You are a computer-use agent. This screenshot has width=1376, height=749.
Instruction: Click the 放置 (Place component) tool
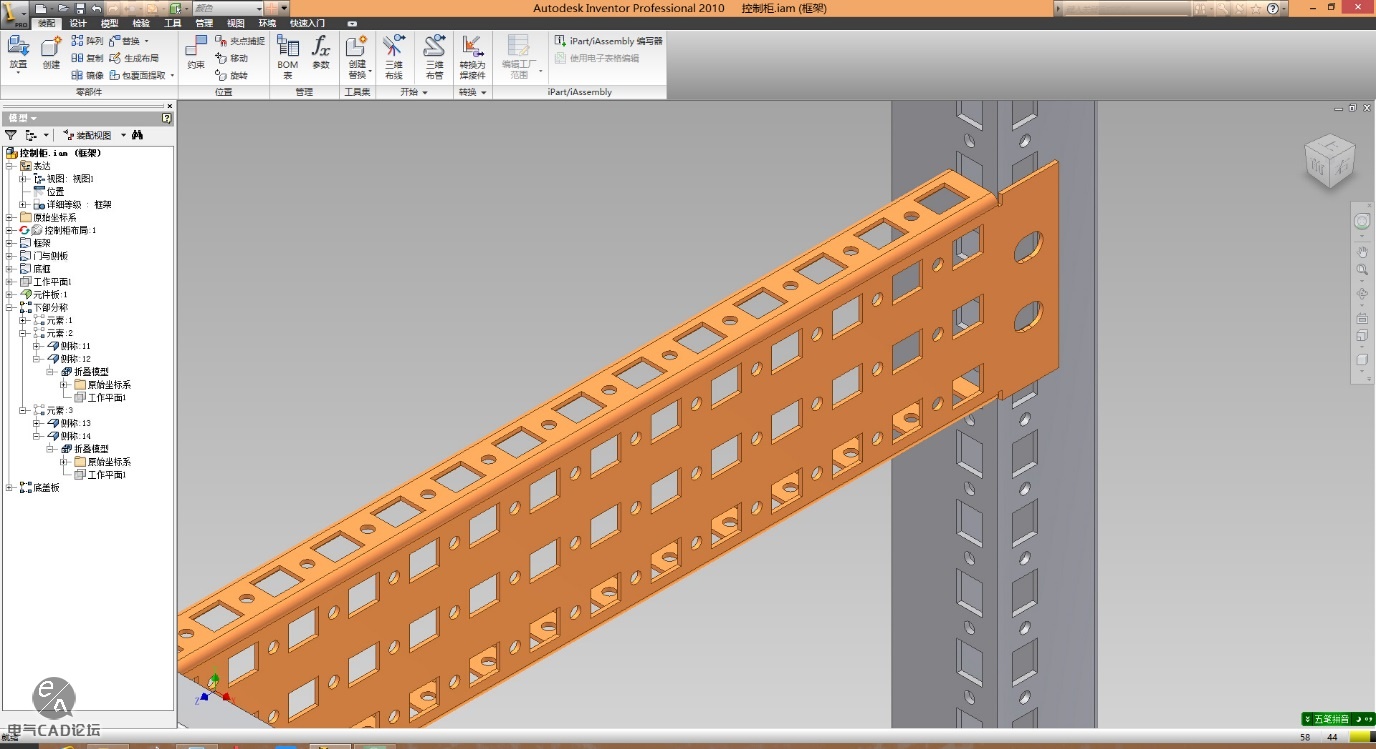18,53
